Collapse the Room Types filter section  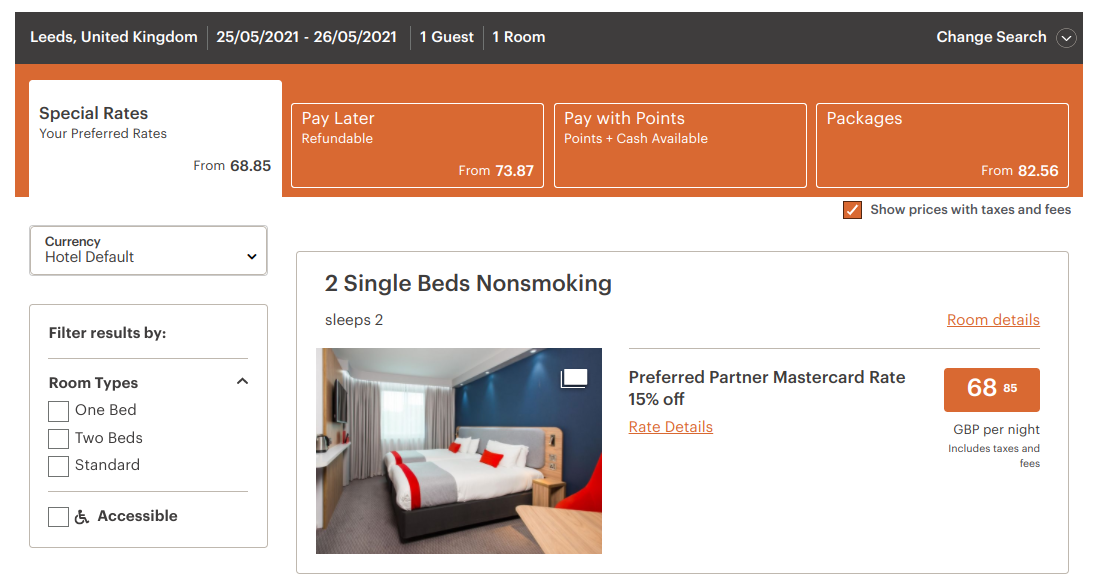(x=242, y=382)
